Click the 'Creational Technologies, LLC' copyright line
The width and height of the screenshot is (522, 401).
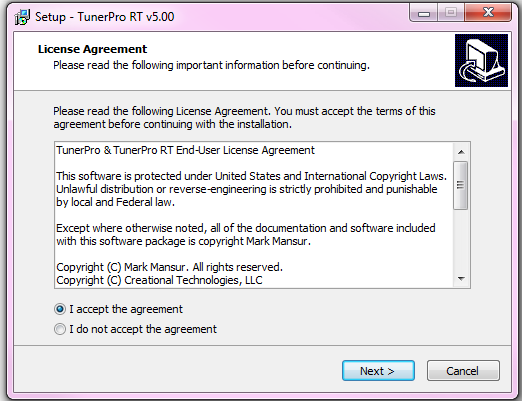[x=159, y=280]
